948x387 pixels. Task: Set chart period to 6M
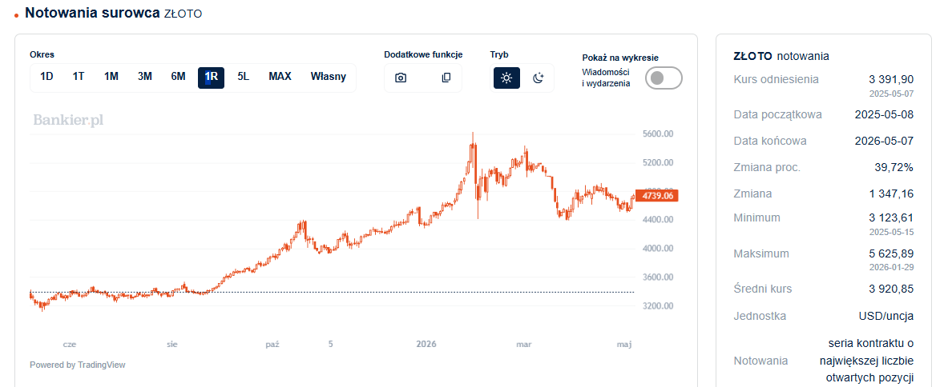(x=178, y=77)
